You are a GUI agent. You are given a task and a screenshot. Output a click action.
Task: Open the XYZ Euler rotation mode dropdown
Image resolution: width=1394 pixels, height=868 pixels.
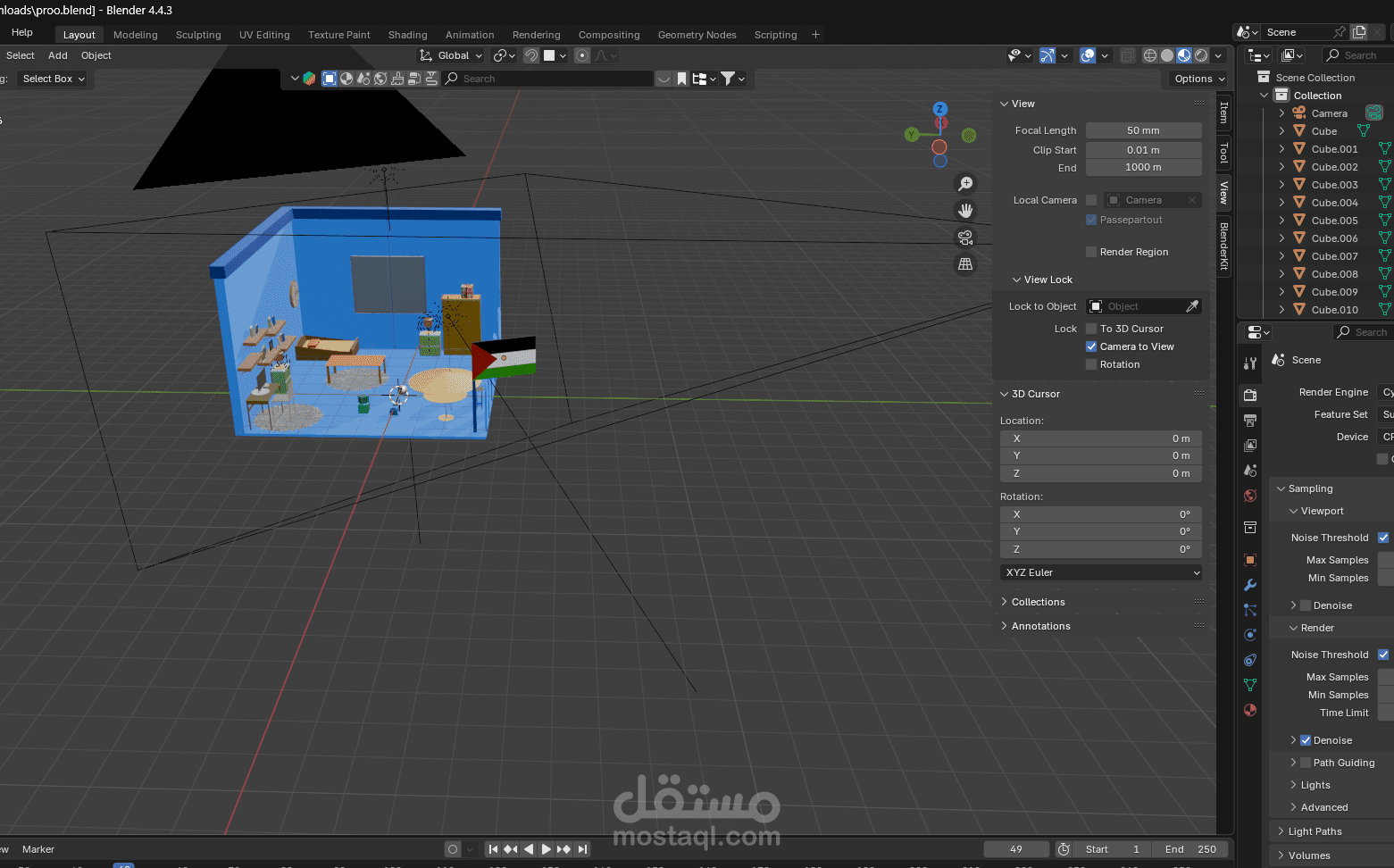(1101, 572)
